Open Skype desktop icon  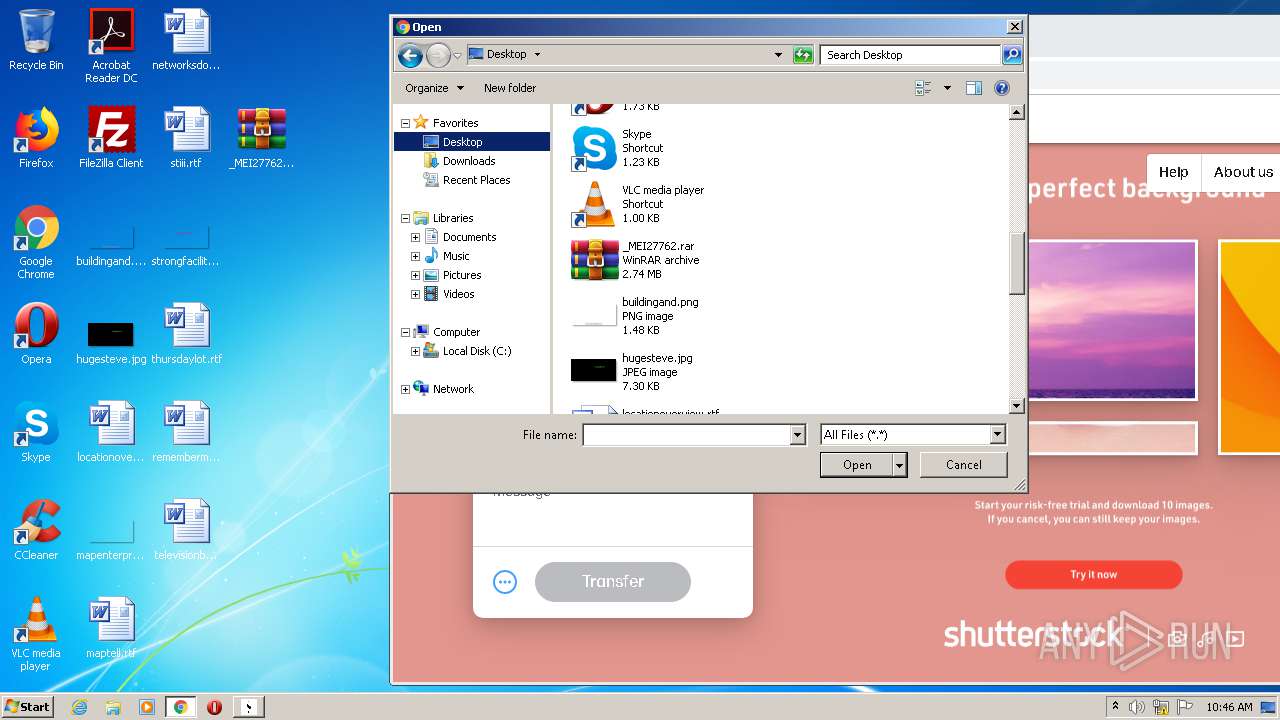click(x=36, y=432)
